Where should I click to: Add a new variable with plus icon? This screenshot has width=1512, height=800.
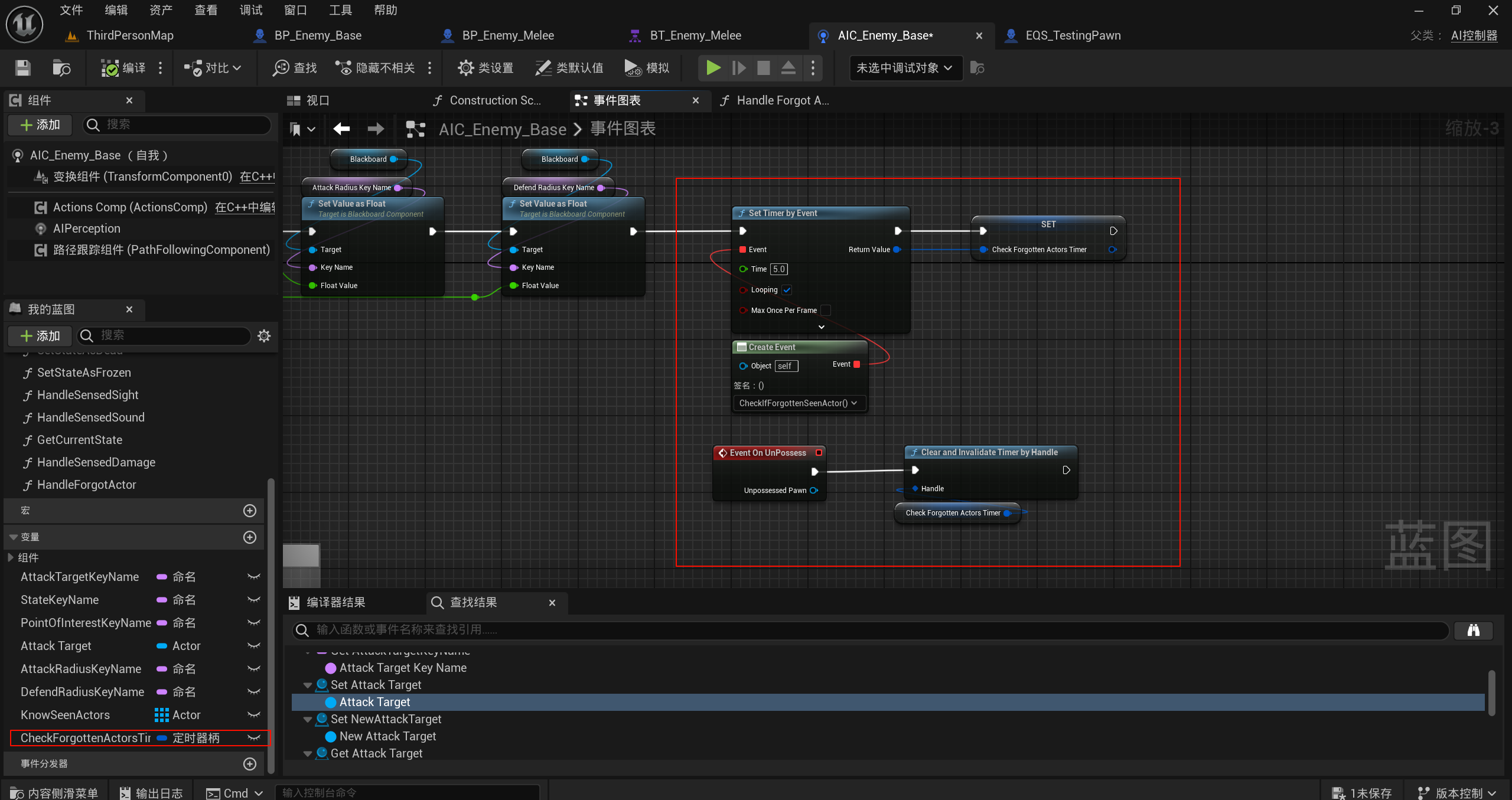point(250,537)
